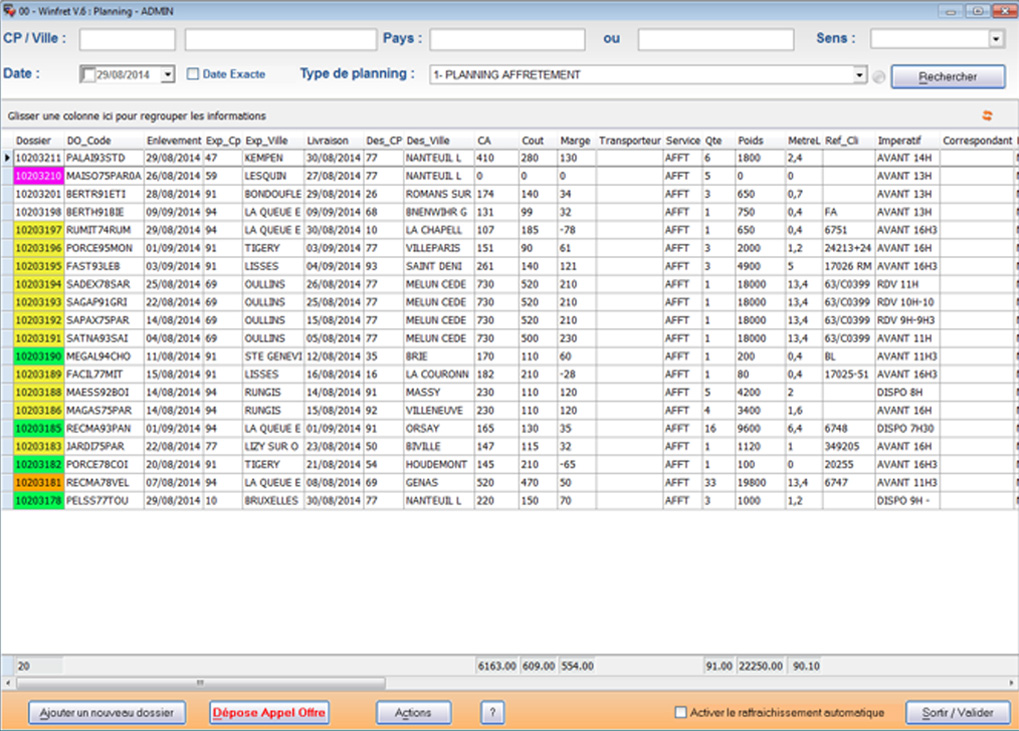This screenshot has height=731, width=1019.
Task: Click Sortir / Valider
Action: 958,713
